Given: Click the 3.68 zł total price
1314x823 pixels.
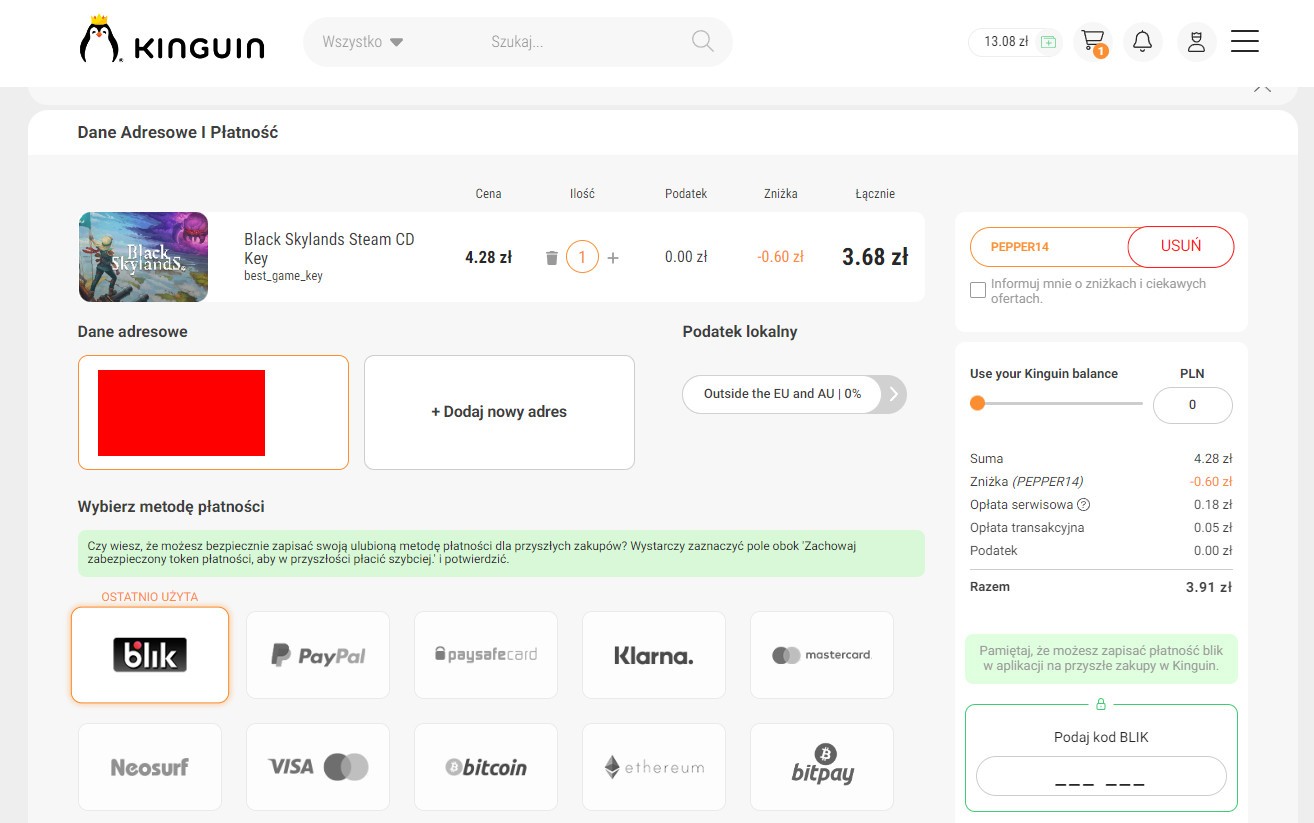Looking at the screenshot, I should pos(875,257).
